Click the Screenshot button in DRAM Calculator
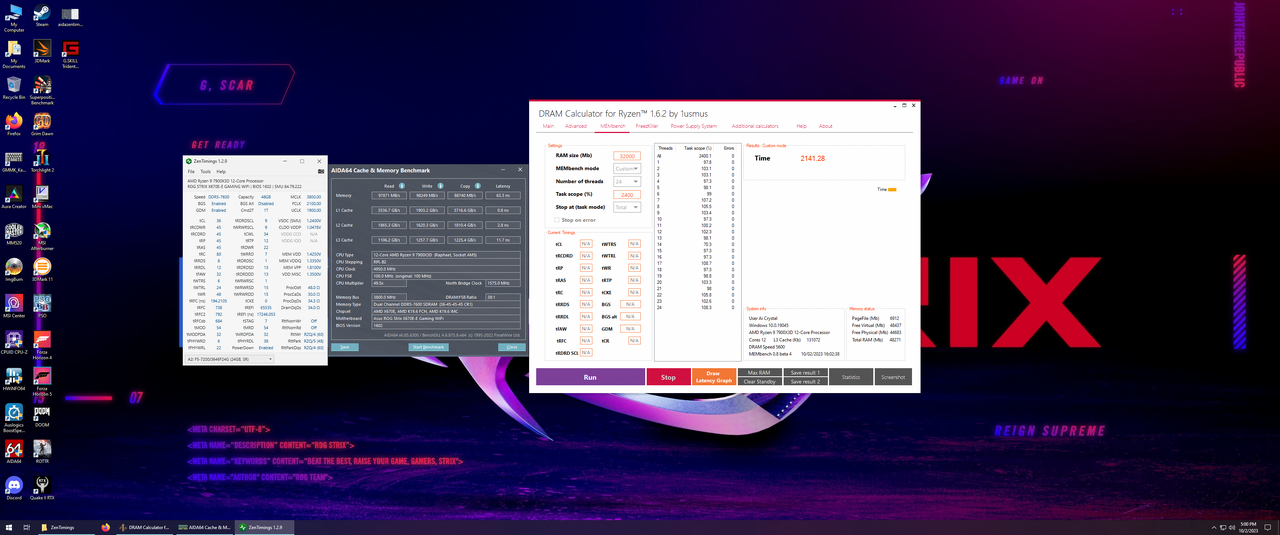 coord(894,377)
